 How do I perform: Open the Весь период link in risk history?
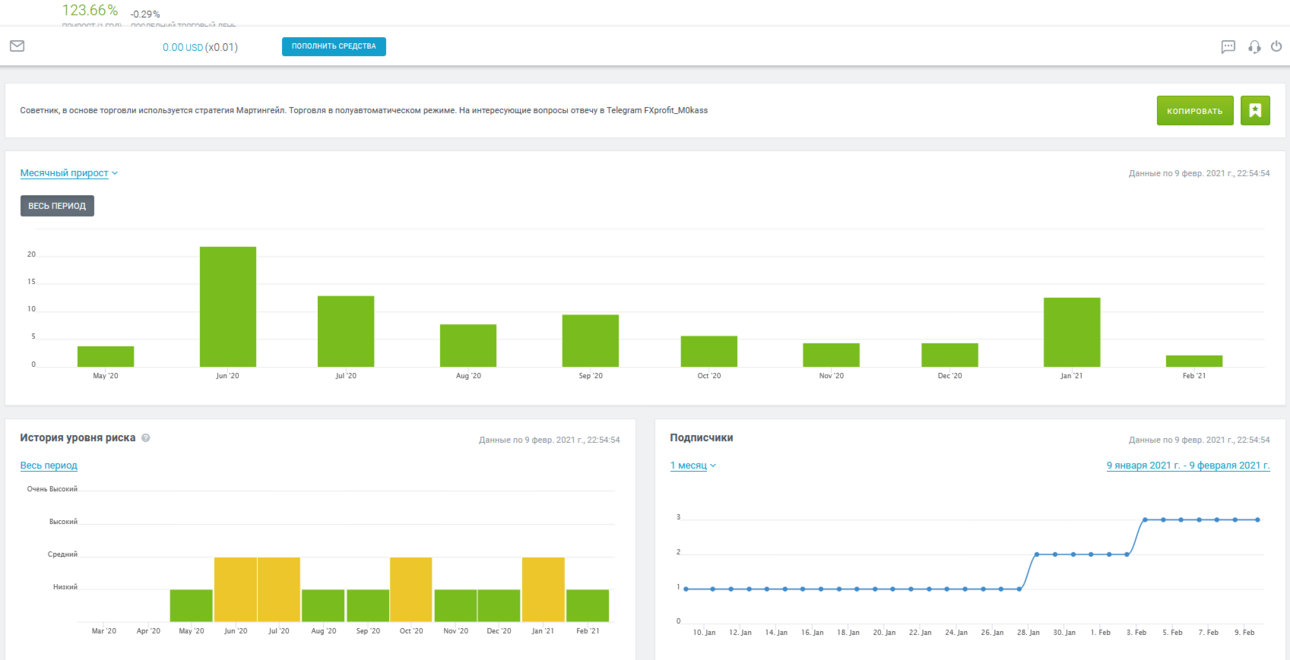click(49, 465)
